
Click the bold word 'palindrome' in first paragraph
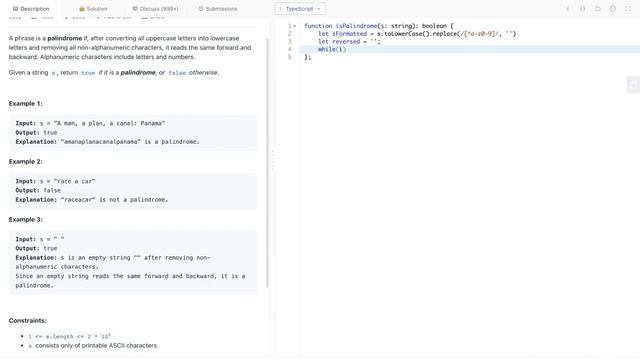(x=64, y=38)
